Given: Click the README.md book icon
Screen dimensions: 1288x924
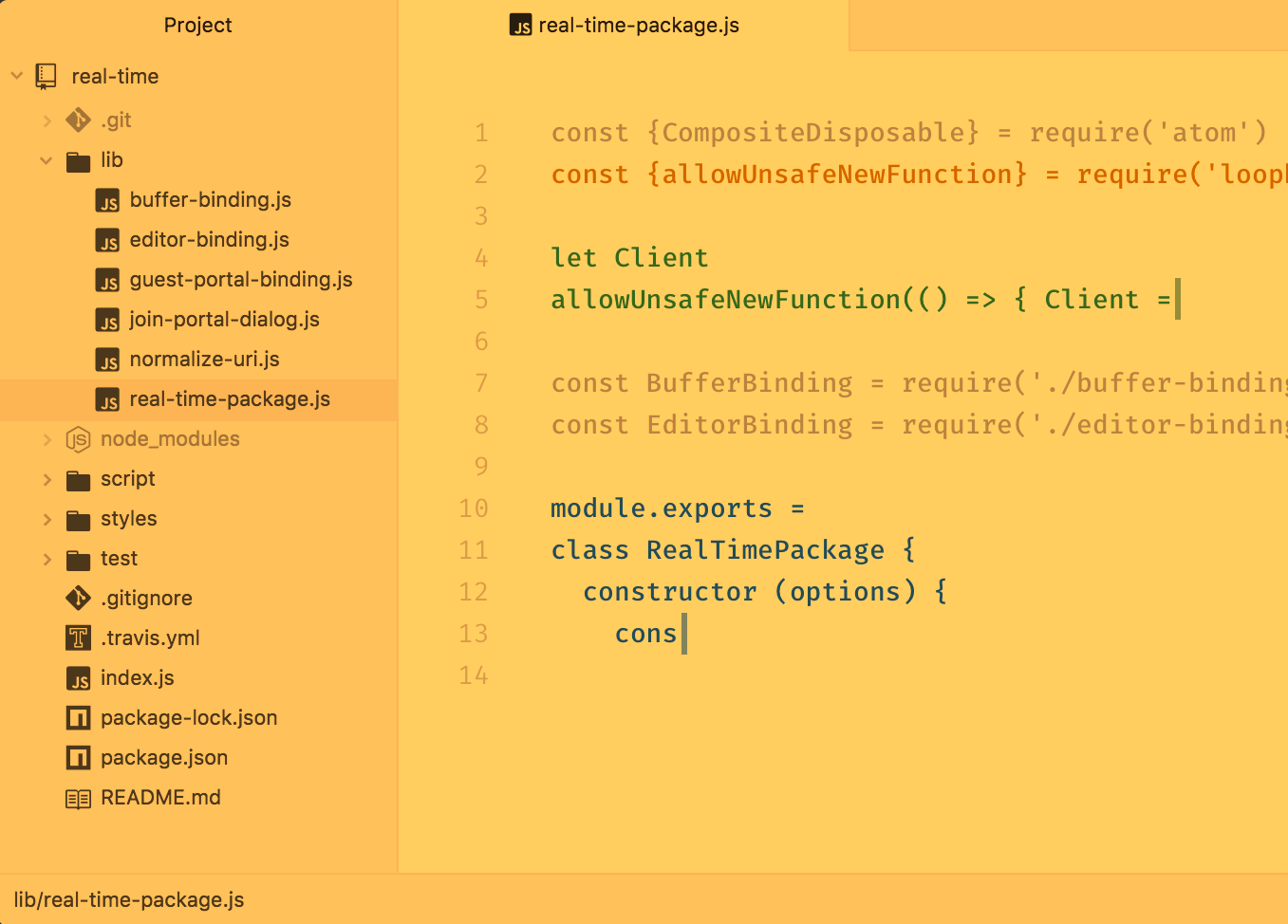Looking at the screenshot, I should pos(78,799).
